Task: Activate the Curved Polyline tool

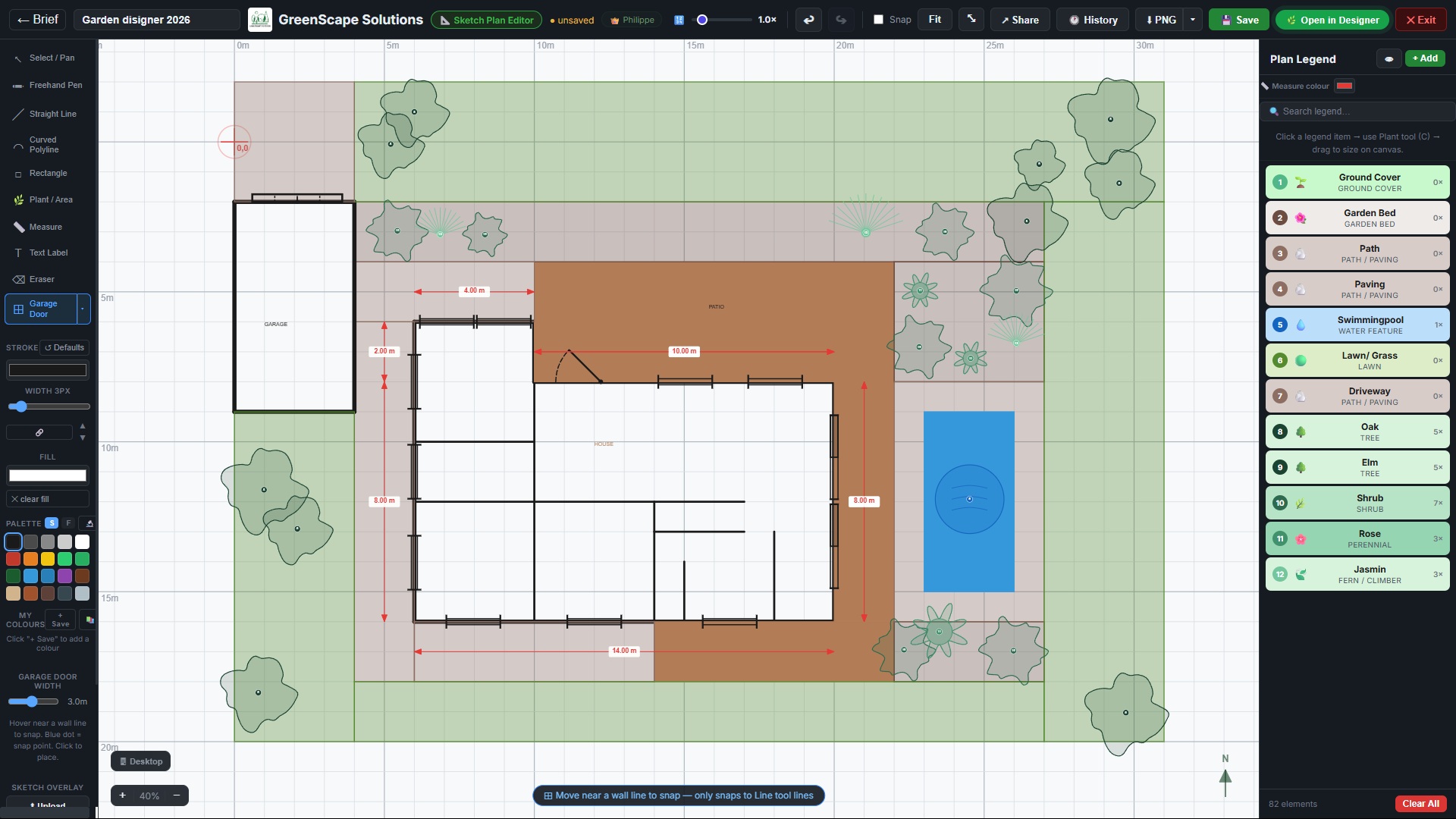Action: click(48, 145)
